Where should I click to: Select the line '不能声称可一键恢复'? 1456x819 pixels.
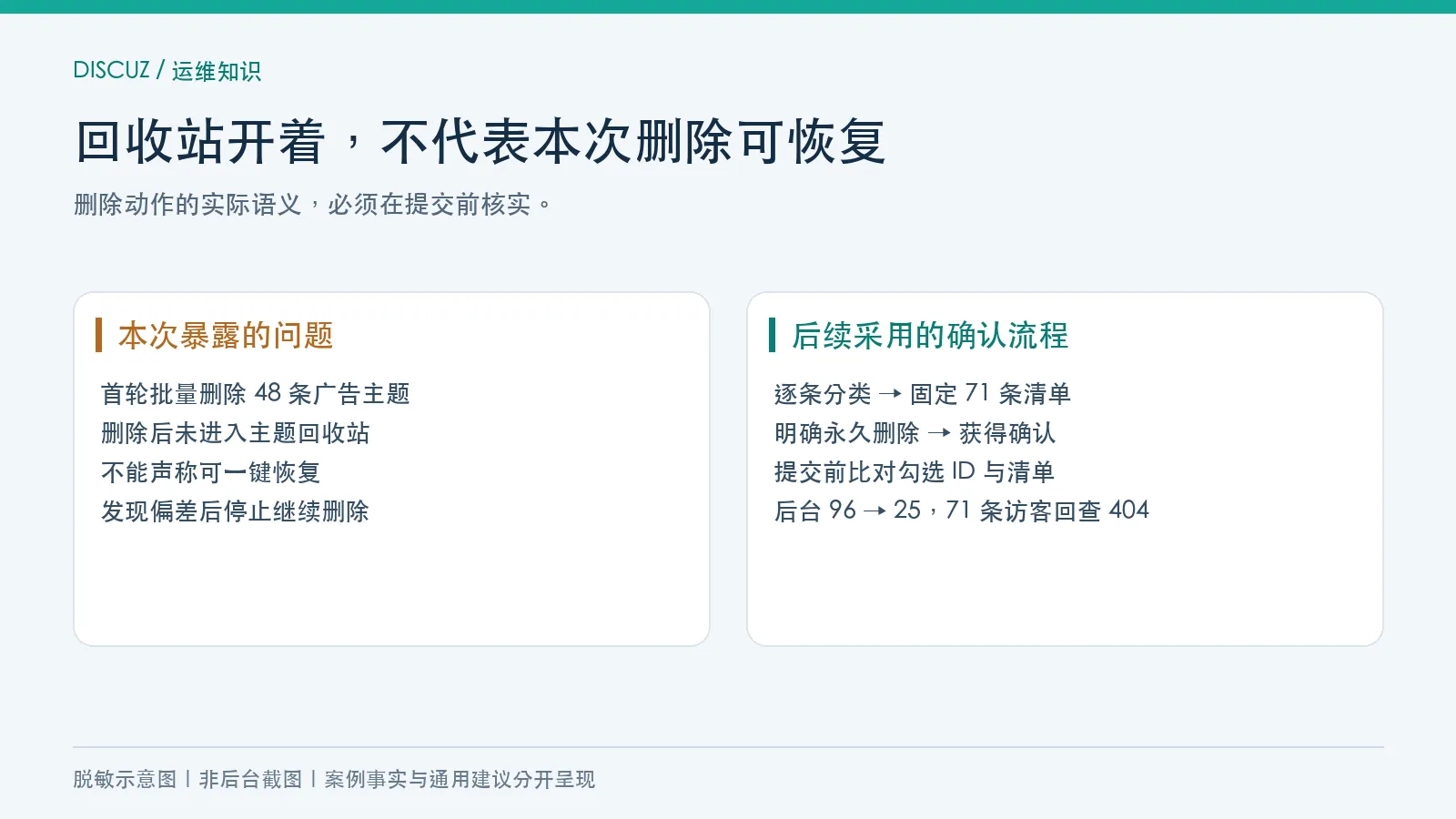pos(210,471)
